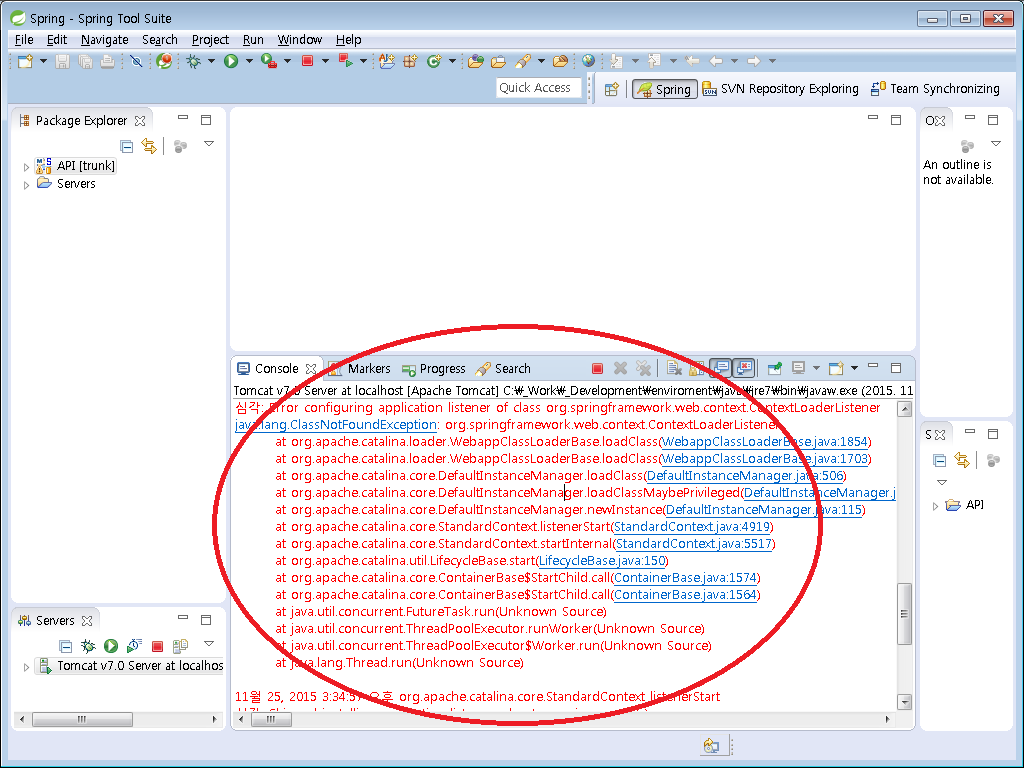Click the Save icon in the main toolbar

pyautogui.click(x=62, y=61)
